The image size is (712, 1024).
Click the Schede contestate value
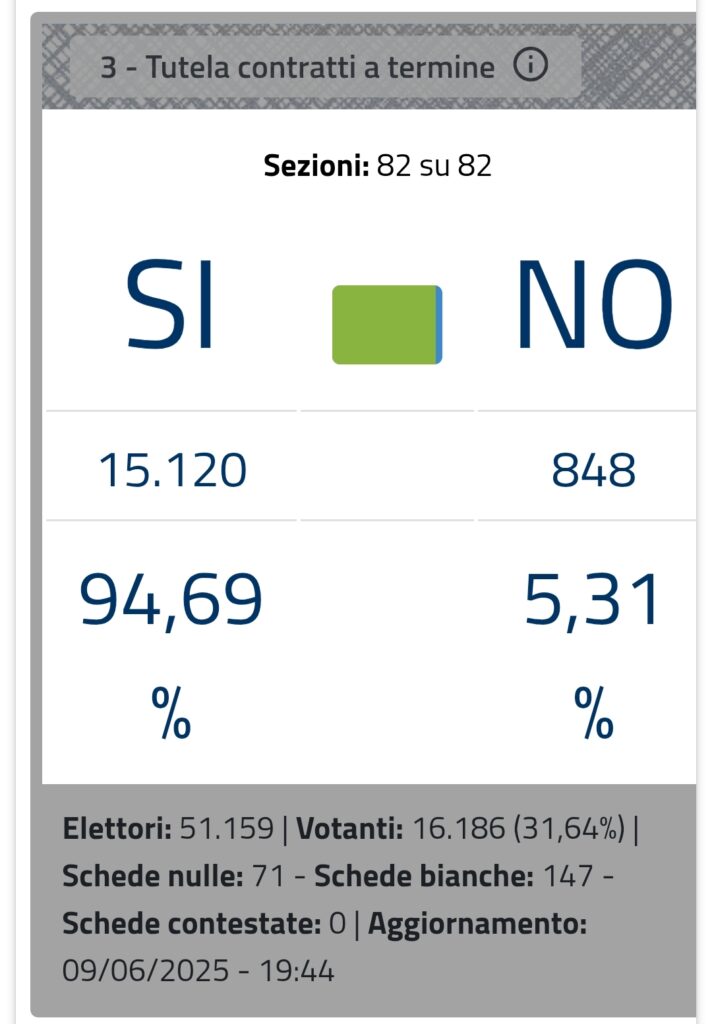tap(337, 923)
